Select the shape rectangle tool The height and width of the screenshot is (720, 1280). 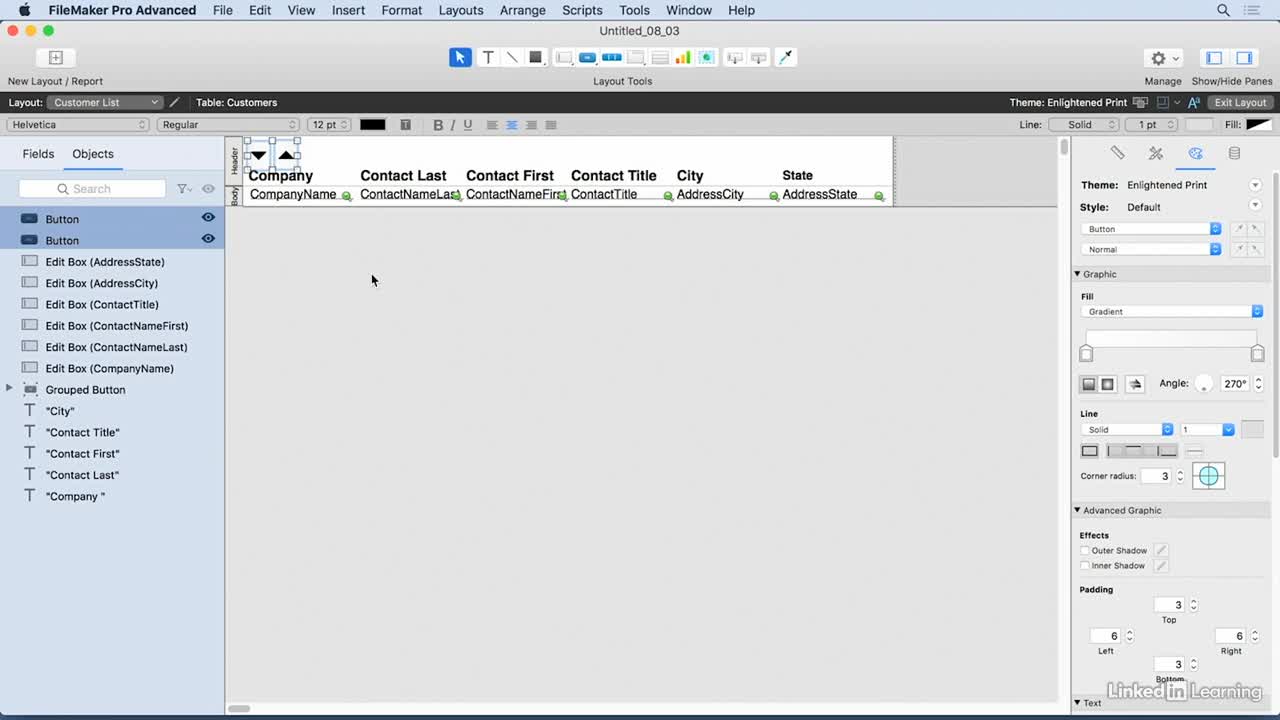coord(536,58)
